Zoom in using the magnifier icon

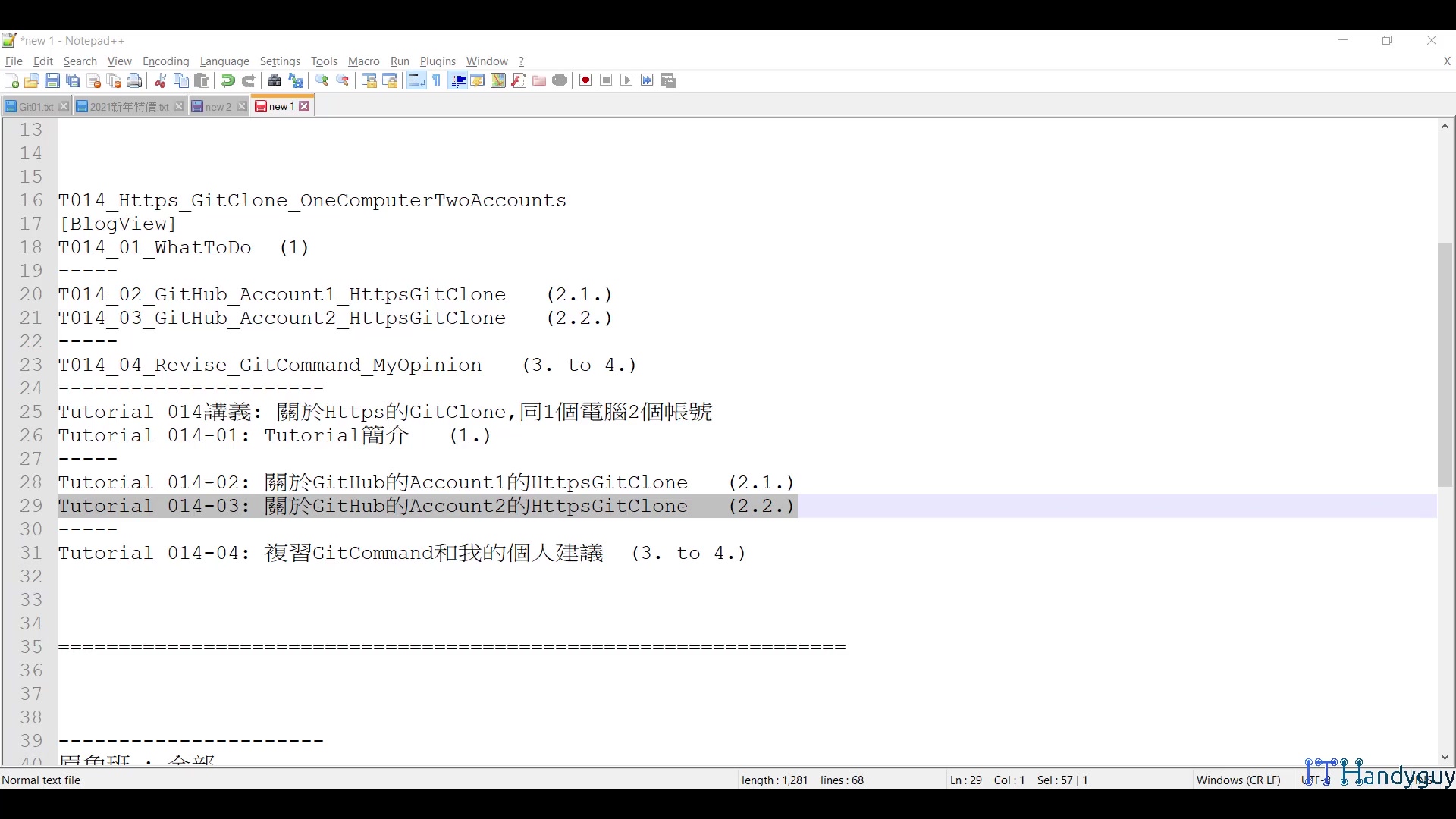point(322,80)
